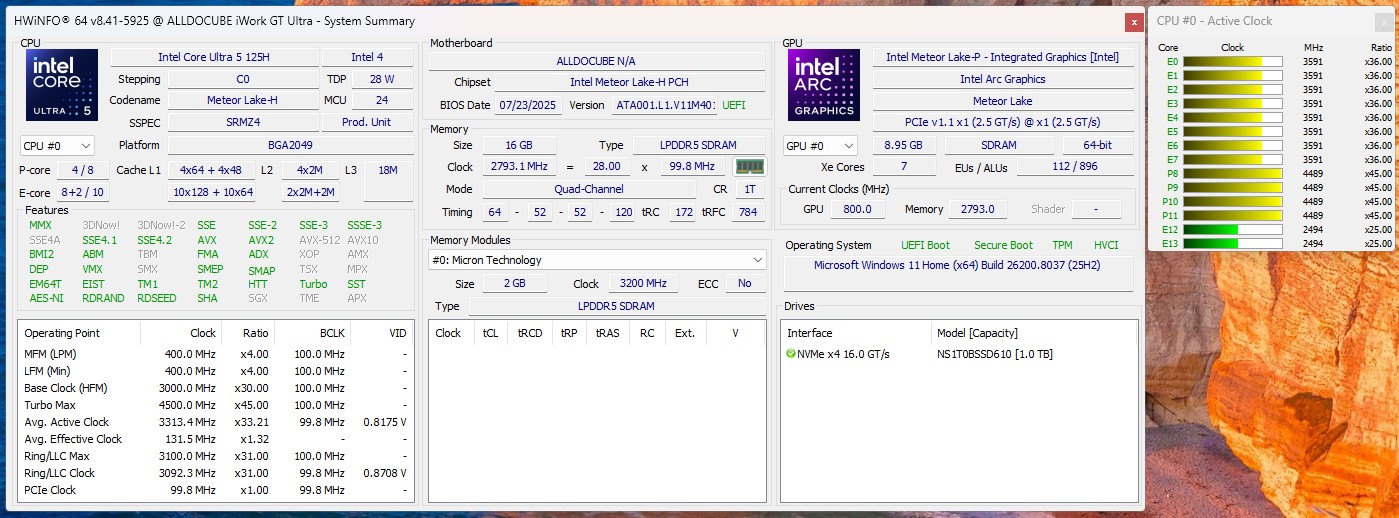Screen dimensions: 1399x518
Task: Click the Intel Core Ultra 5 125H name field
Action: pos(211,58)
